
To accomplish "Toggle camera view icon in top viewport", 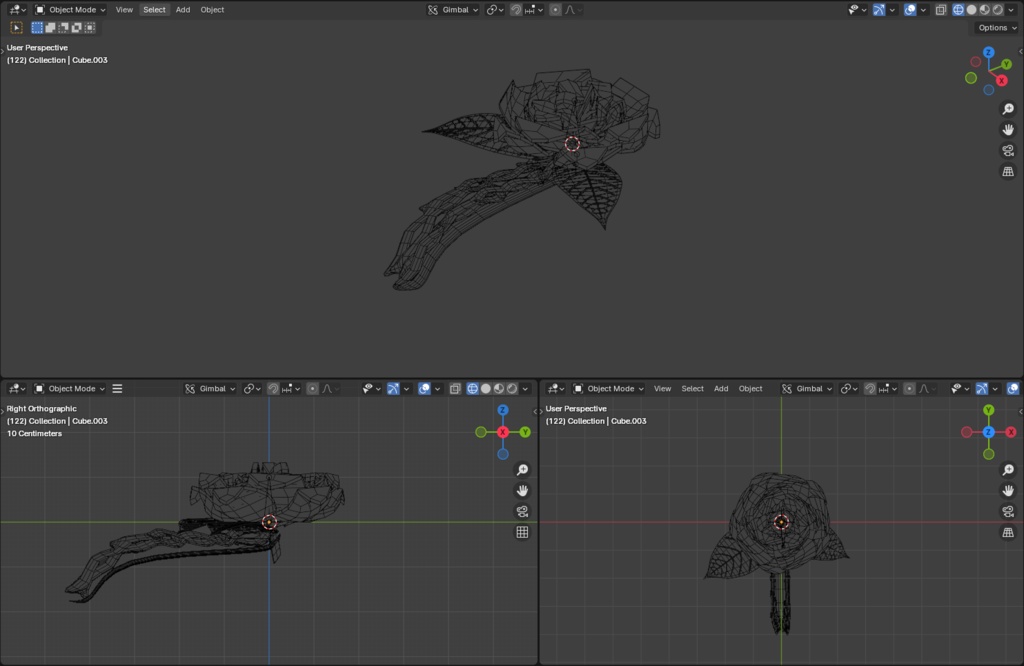I will tap(1008, 151).
